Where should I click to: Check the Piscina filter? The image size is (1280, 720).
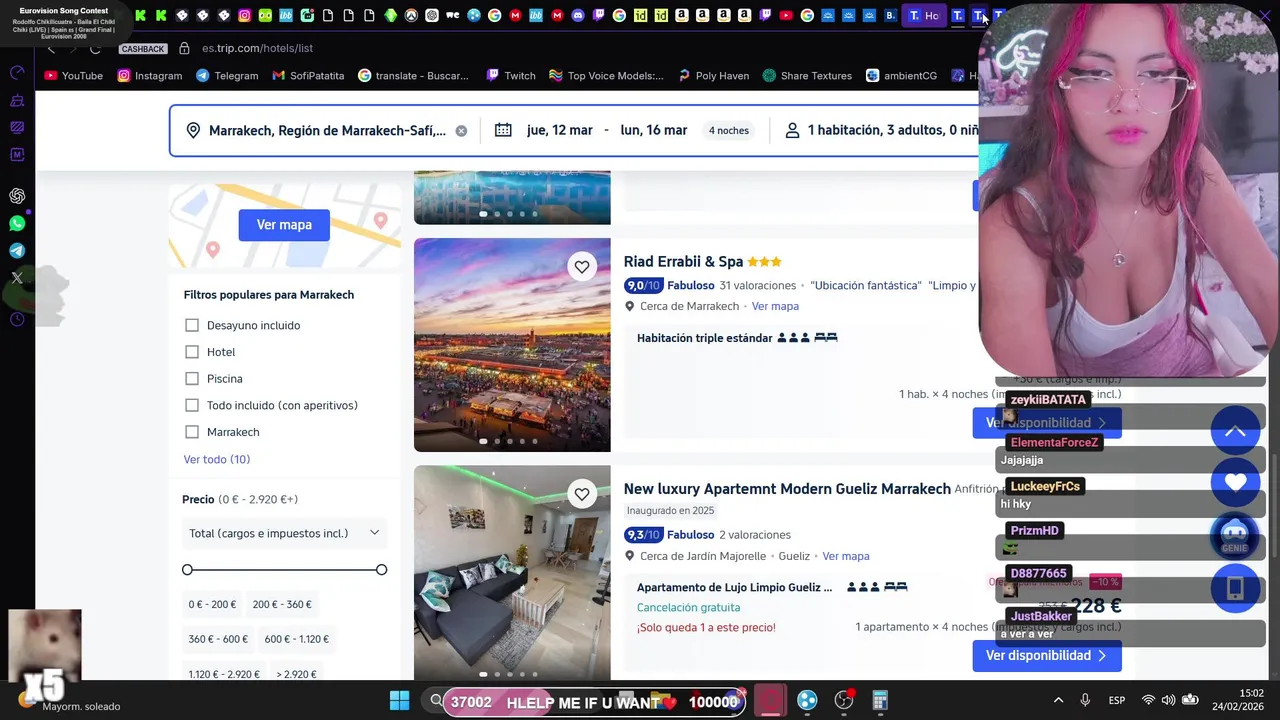pos(192,379)
